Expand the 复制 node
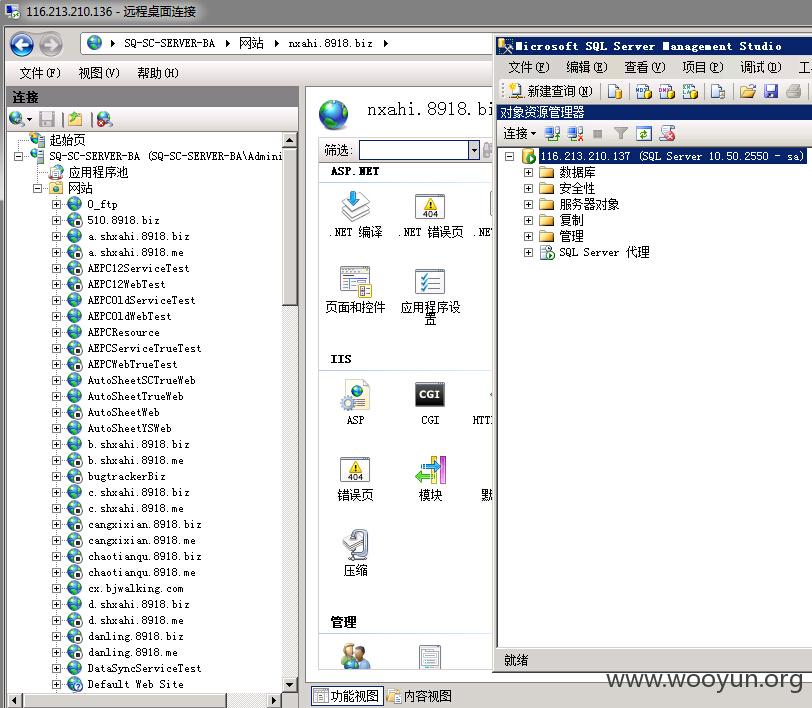The height and width of the screenshot is (708, 812). 528,220
